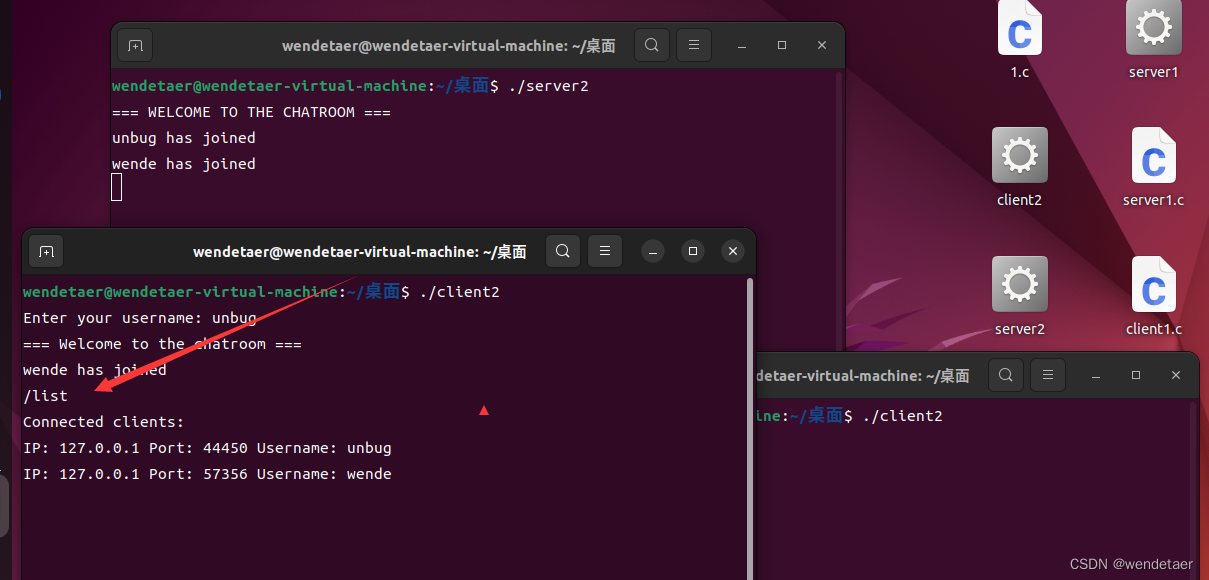The width and height of the screenshot is (1209, 580).
Task: Close the unbug client terminal window
Action: [x=733, y=252]
